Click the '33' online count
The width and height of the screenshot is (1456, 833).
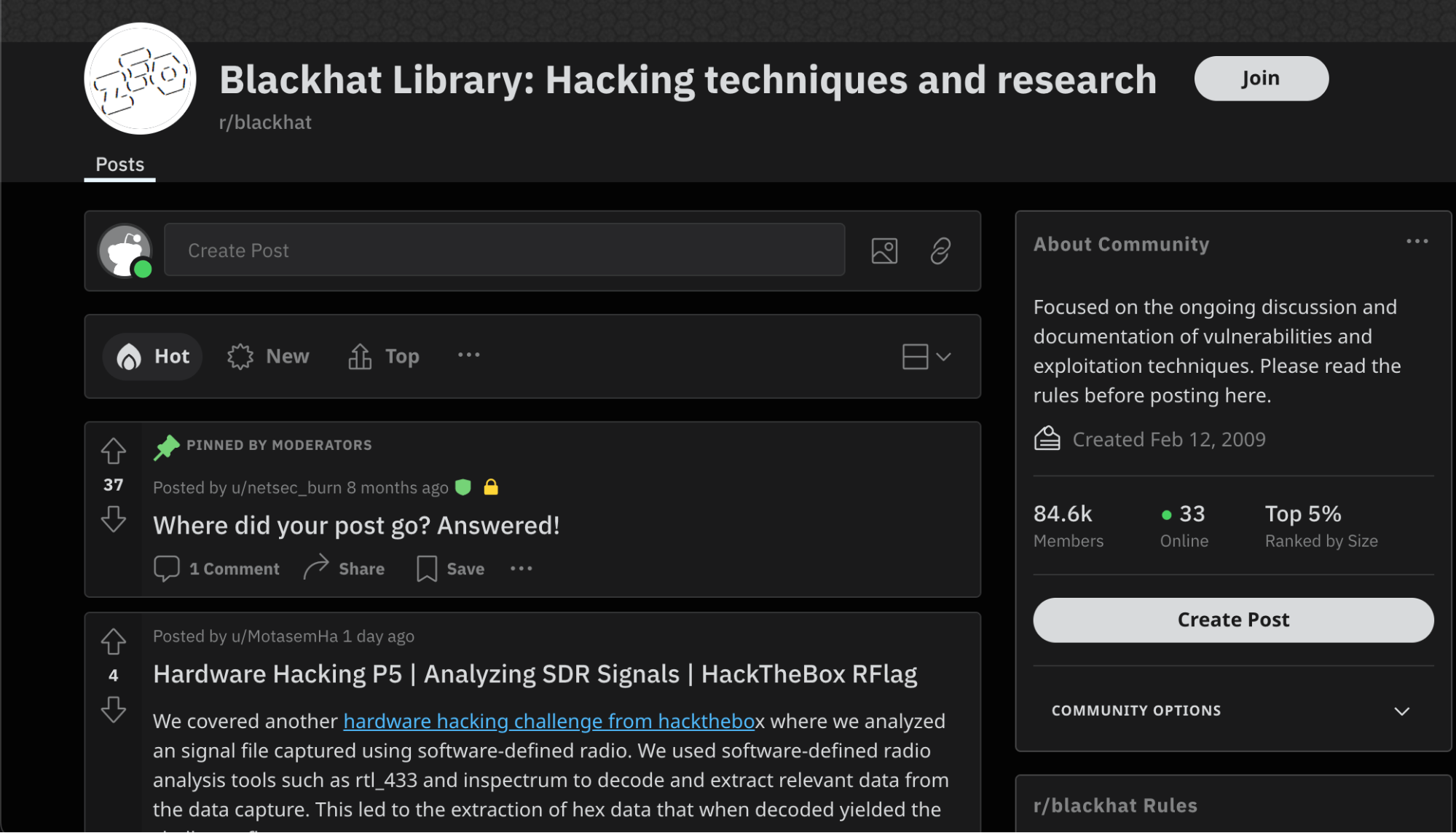click(1192, 513)
